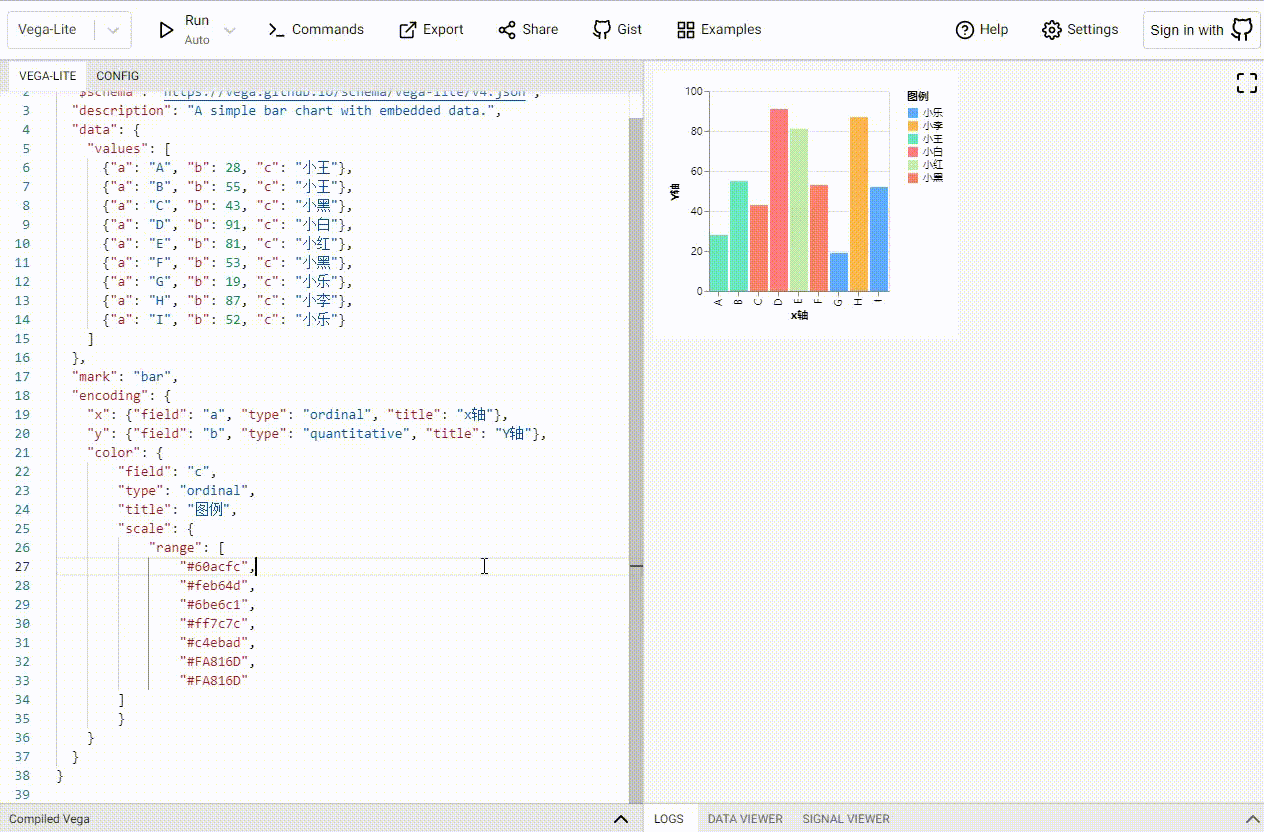1264x832 pixels.
Task: Switch to the CONFIG editor tab
Action: (x=118, y=76)
